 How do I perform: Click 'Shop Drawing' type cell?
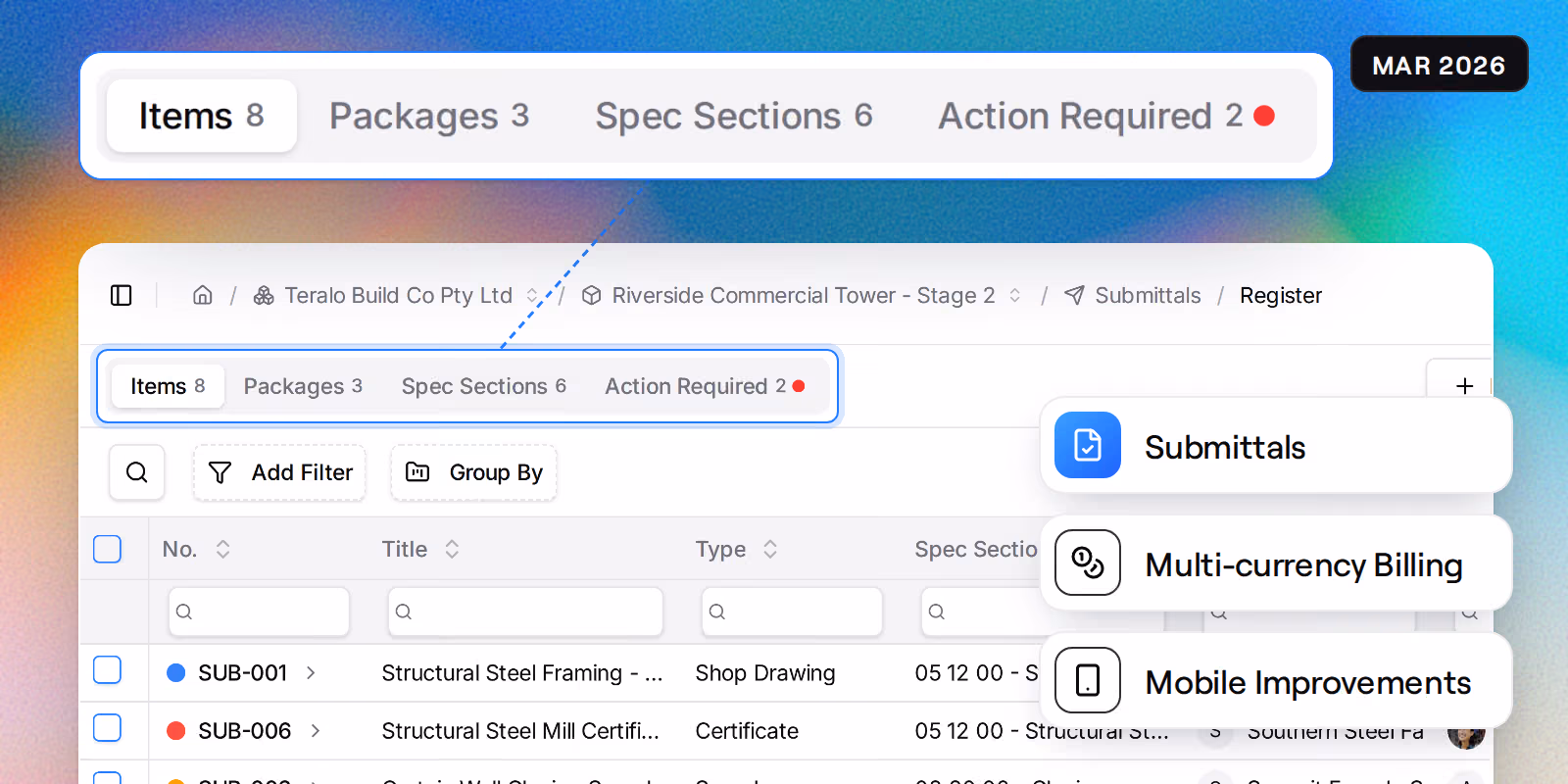765,673
